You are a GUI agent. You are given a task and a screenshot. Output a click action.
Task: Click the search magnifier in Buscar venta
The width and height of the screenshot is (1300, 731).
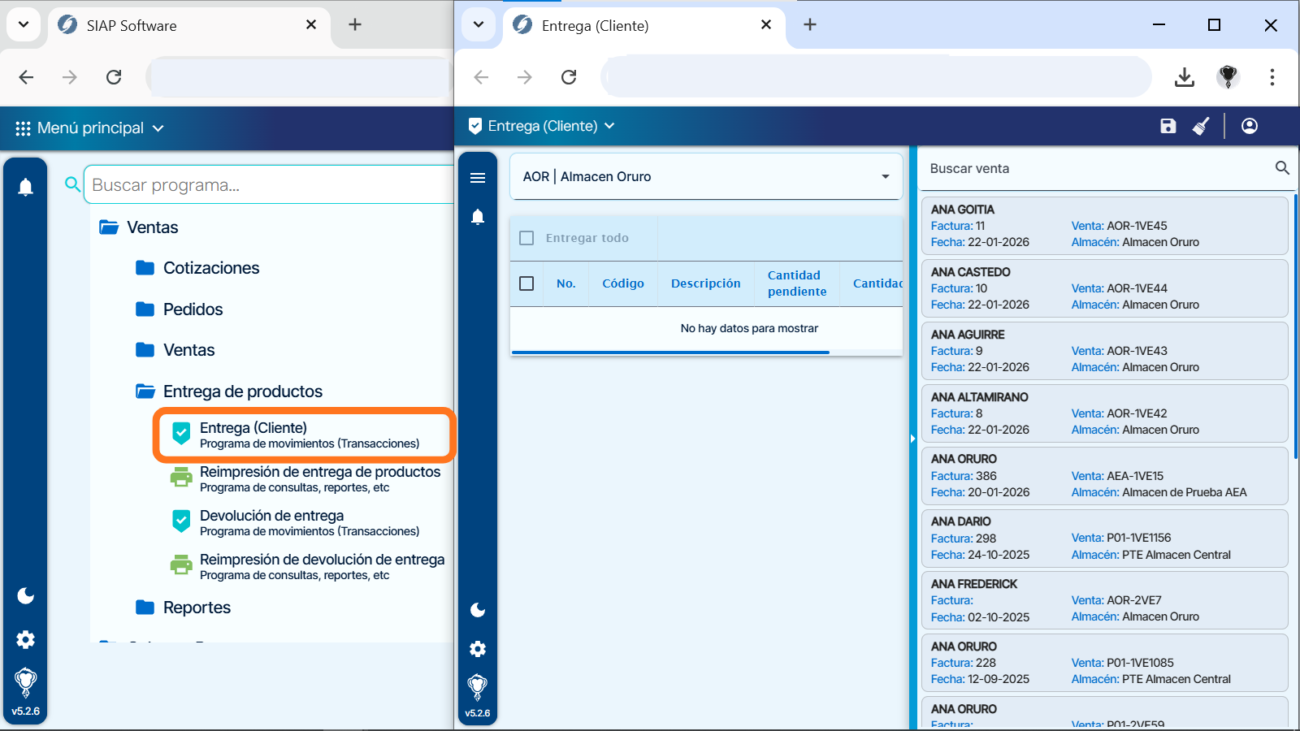point(1282,168)
